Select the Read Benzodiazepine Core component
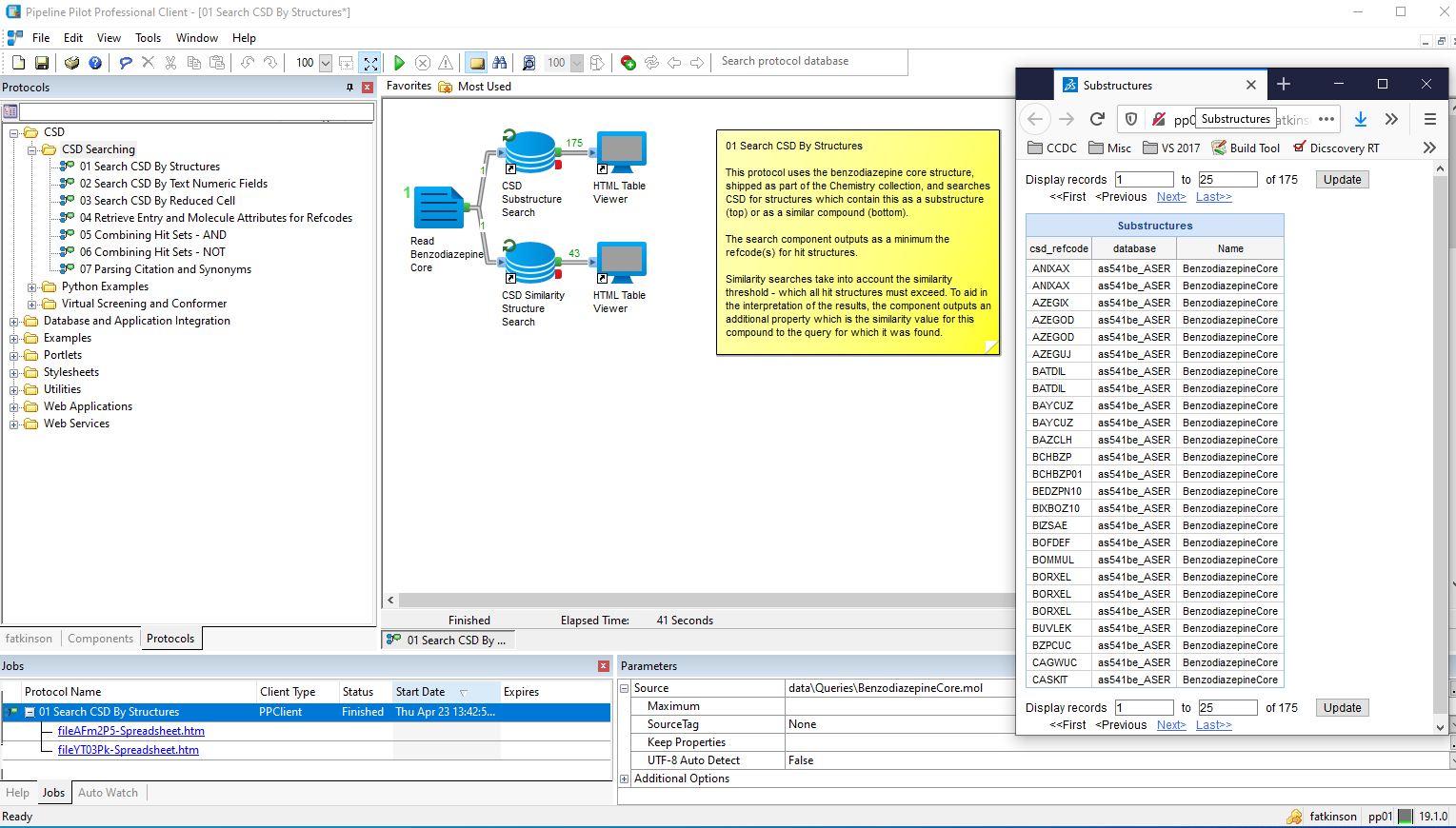Viewport: 1456px width, 828px height. tap(438, 208)
